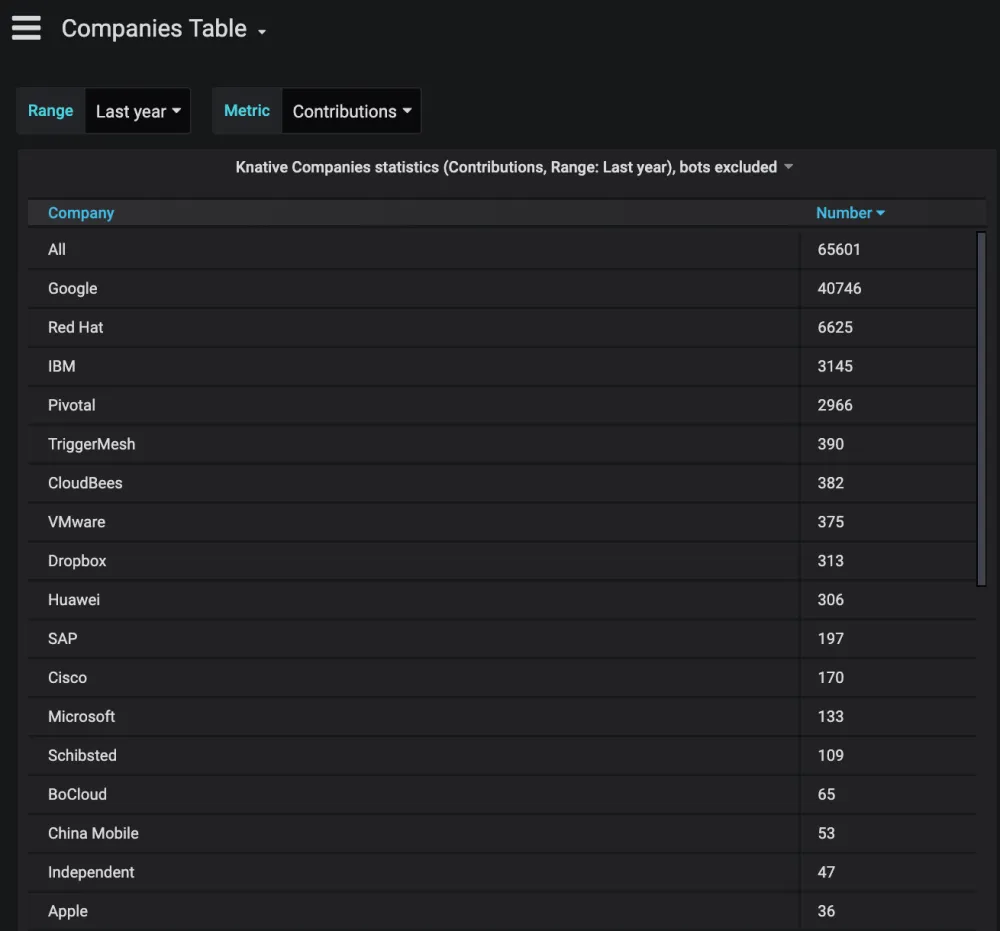This screenshot has height=931, width=1000.
Task: Click the contribution value 40746 for Google
Action: click(x=838, y=288)
